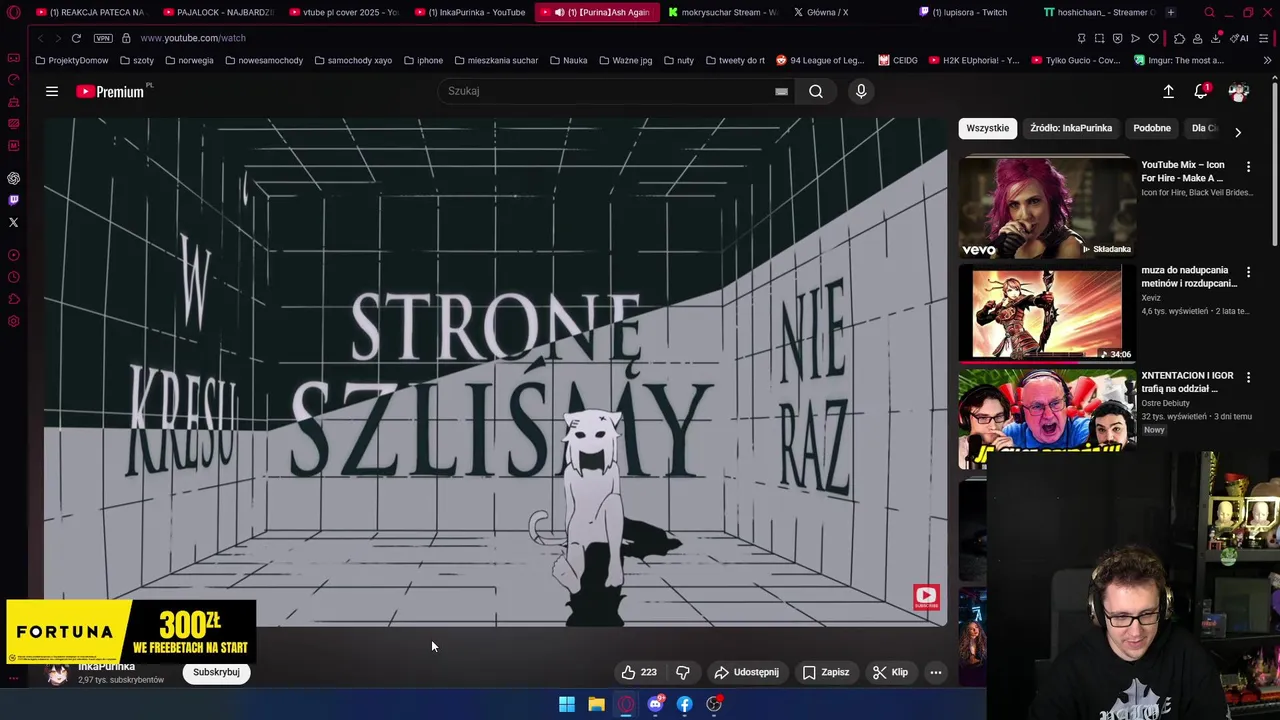The height and width of the screenshot is (720, 1280).
Task: Open browser extensions cube icon
Action: click(x=1179, y=38)
